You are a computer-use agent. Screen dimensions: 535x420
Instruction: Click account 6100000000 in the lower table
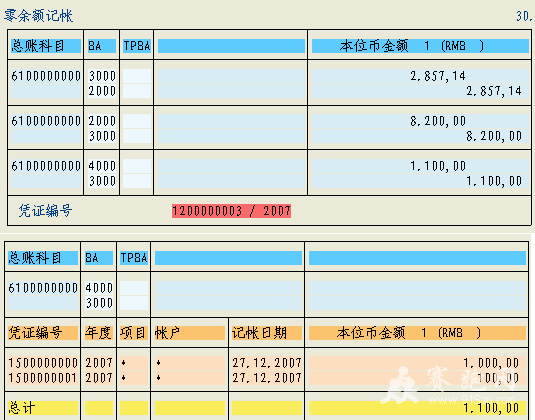click(43, 288)
